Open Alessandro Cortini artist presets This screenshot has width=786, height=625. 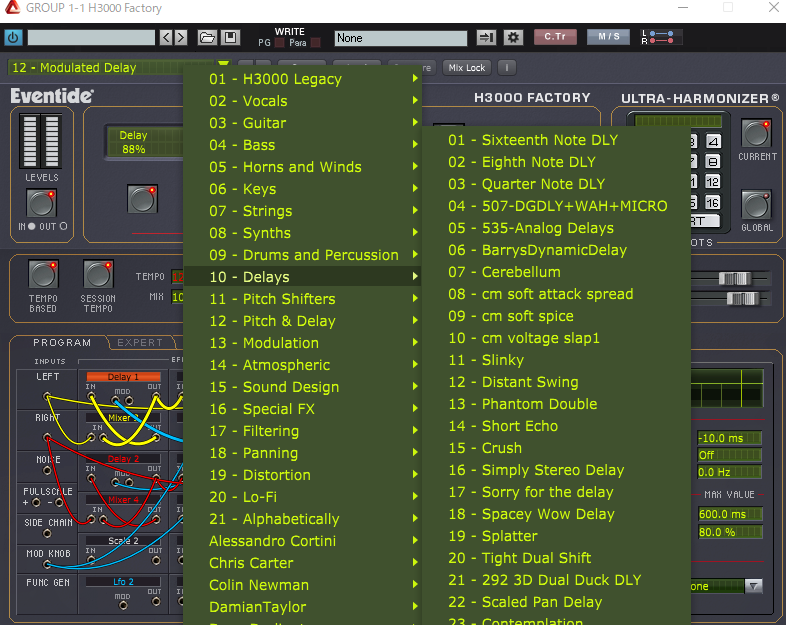pos(303,541)
